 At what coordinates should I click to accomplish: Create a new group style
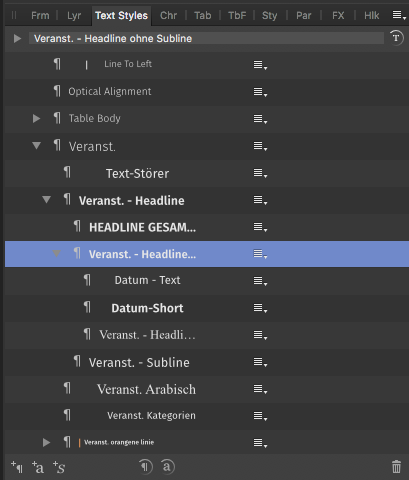59,467
